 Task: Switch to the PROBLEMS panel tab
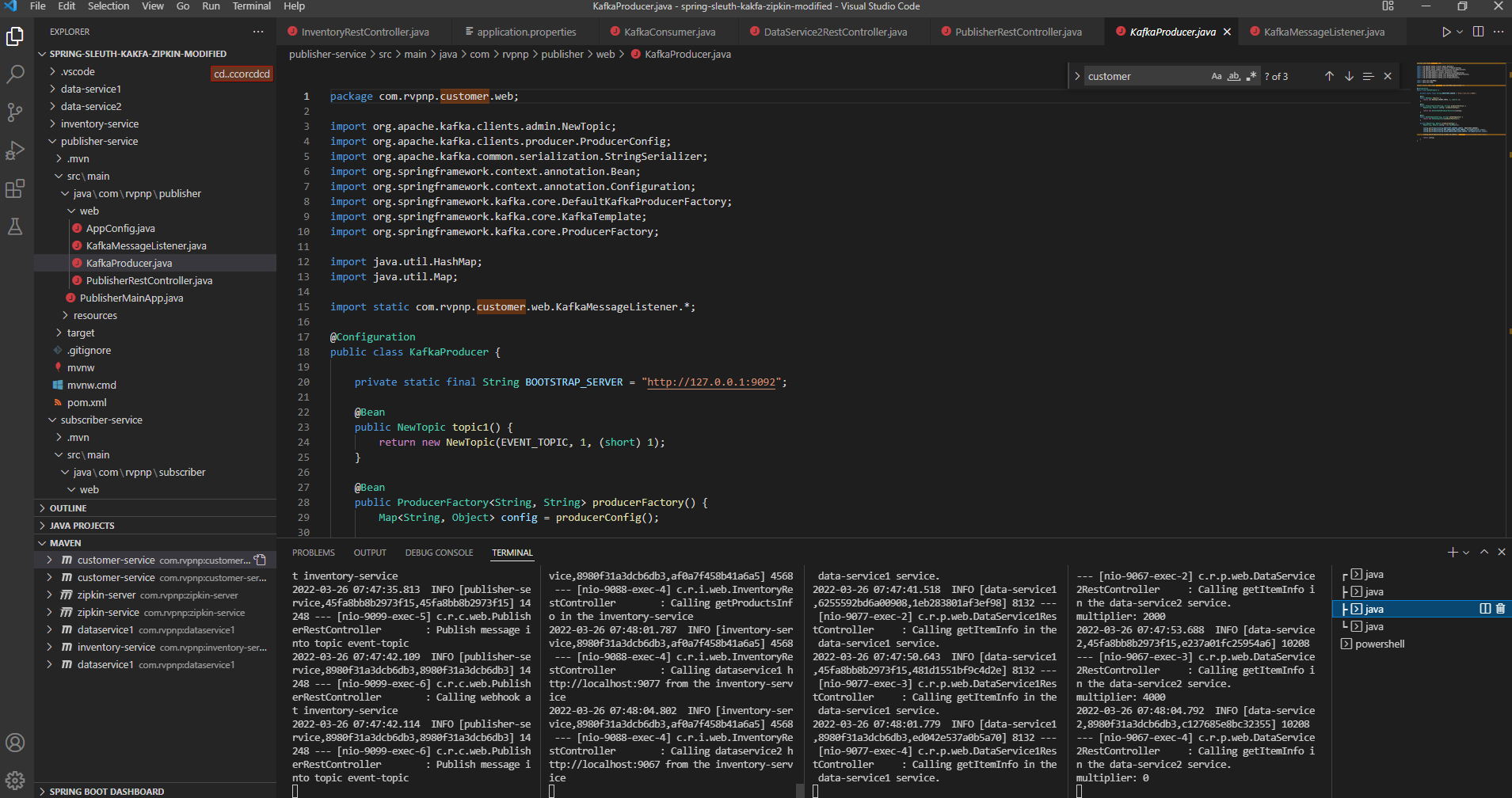[x=314, y=553]
